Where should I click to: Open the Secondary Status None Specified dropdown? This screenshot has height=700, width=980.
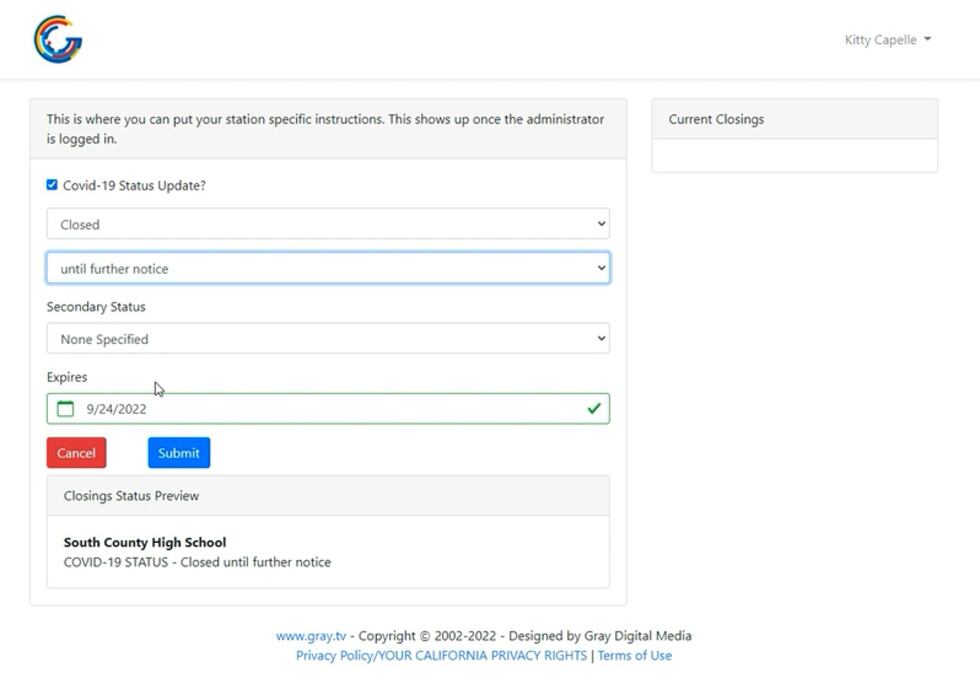[328, 339]
